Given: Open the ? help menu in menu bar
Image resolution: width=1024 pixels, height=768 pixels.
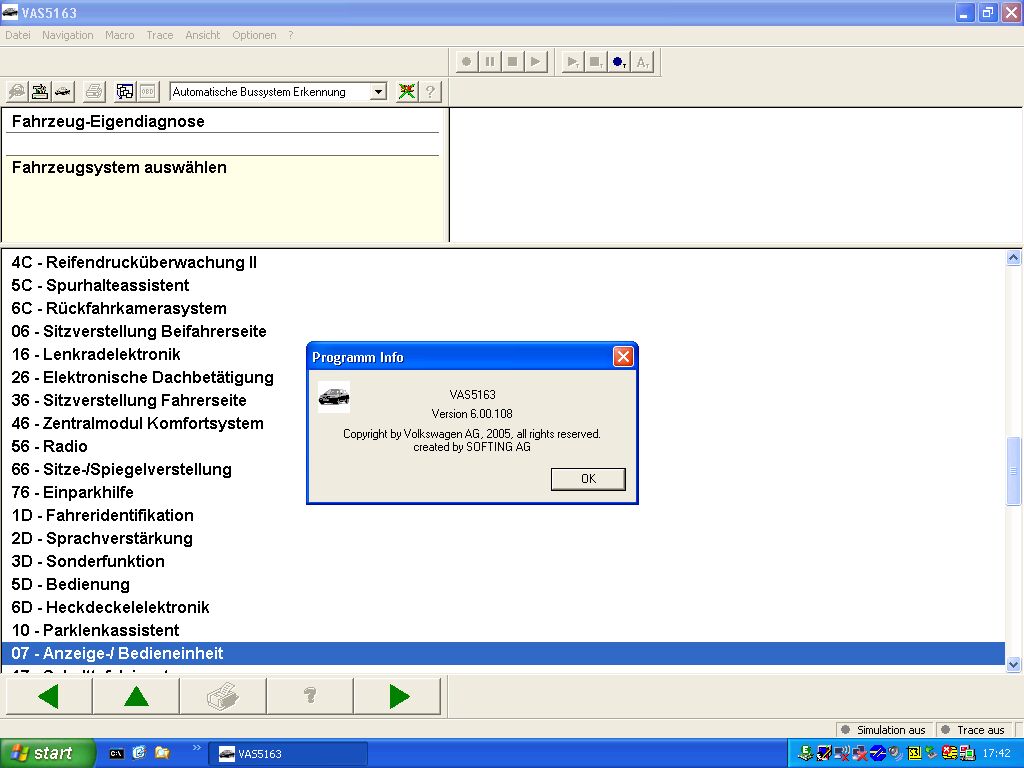Looking at the screenshot, I should click(291, 35).
